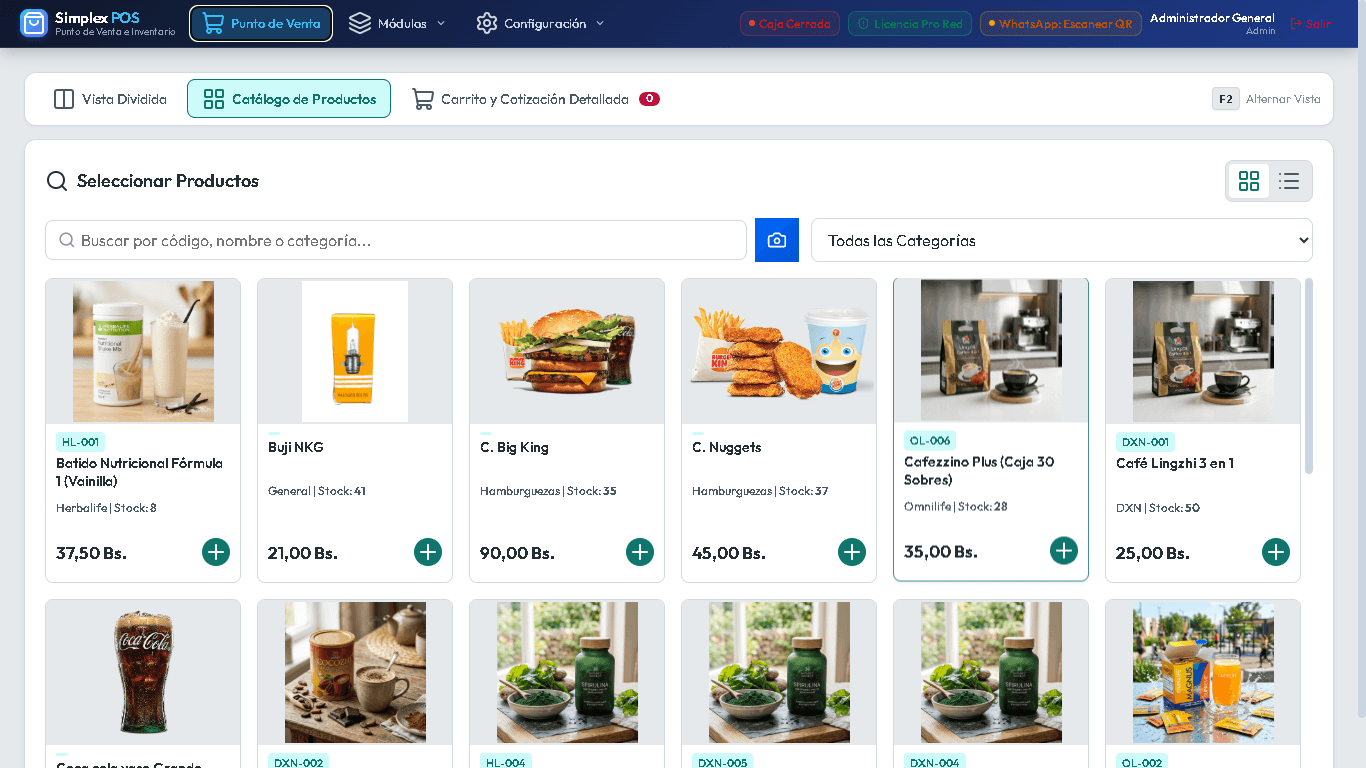Click the General | Stock: 41 text
1366x768 pixels.
[x=317, y=491]
